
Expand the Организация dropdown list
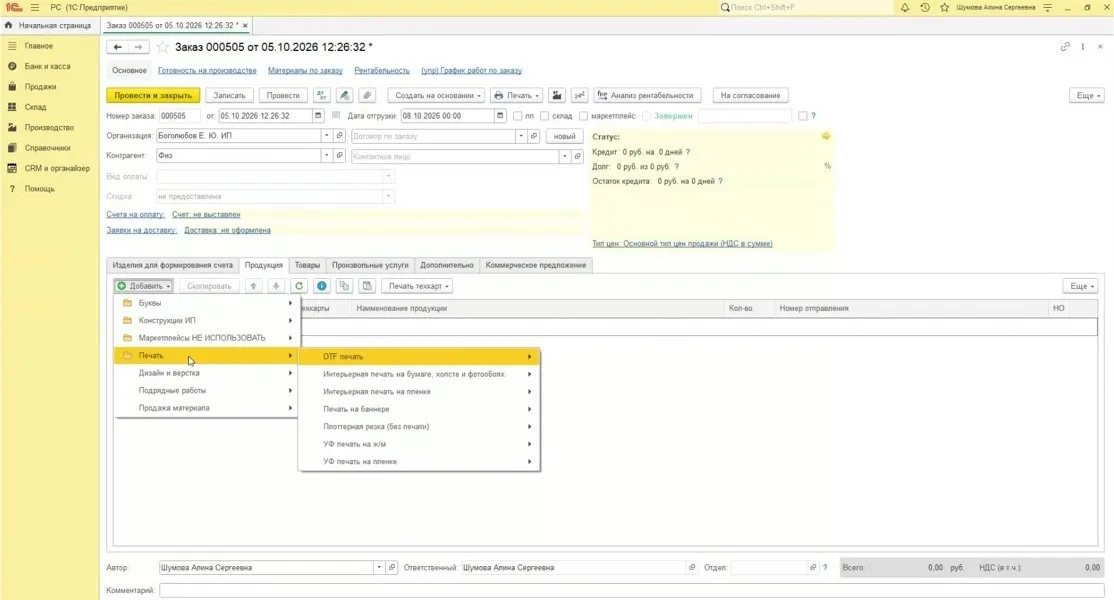coord(327,136)
